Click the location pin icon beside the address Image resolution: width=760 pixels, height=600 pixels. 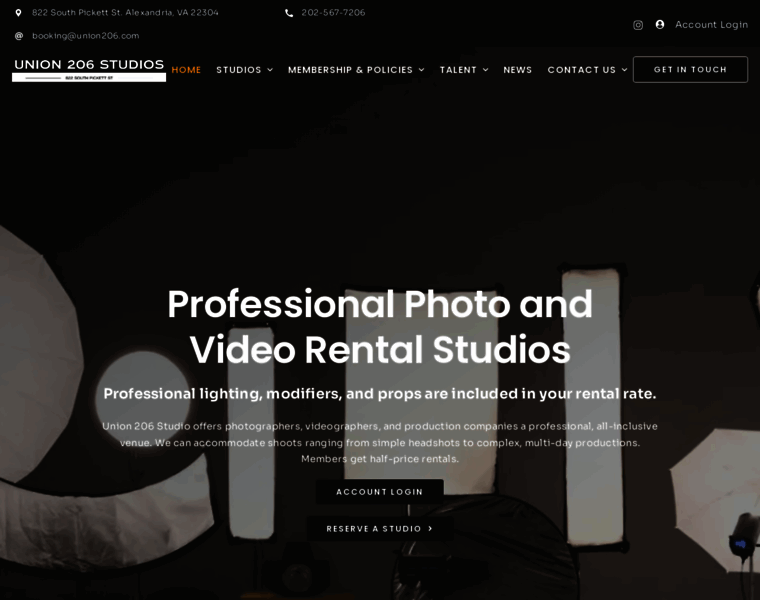(x=18, y=13)
